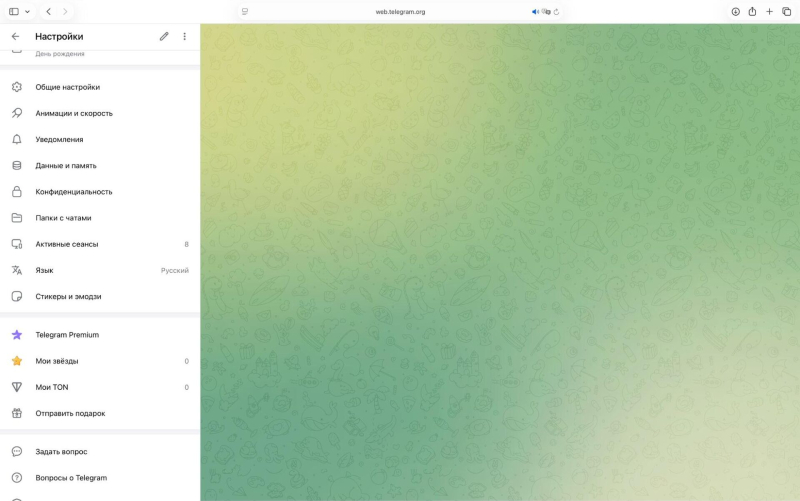Screen dimensions: 800x501
Task: Open Задать вопрос support chat
Action: coord(61,452)
